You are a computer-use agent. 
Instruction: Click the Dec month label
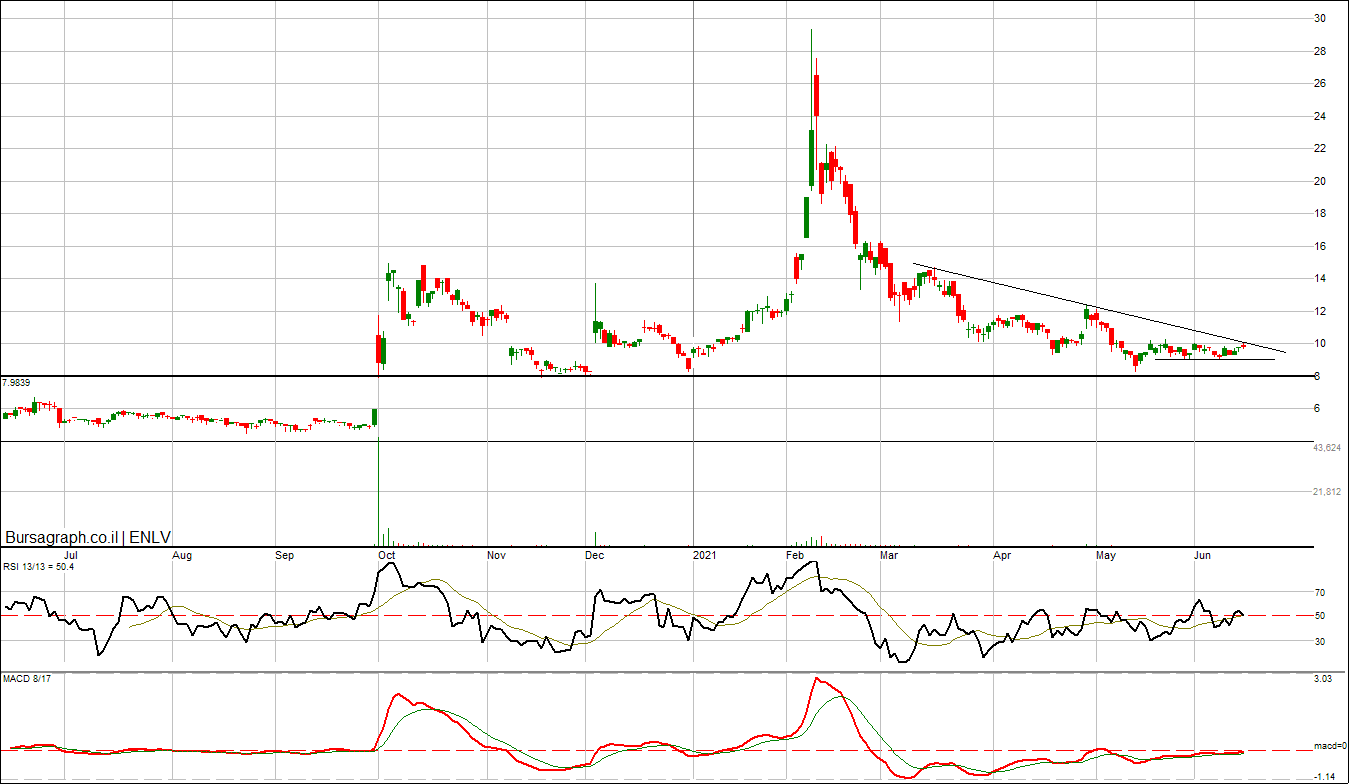click(x=594, y=554)
